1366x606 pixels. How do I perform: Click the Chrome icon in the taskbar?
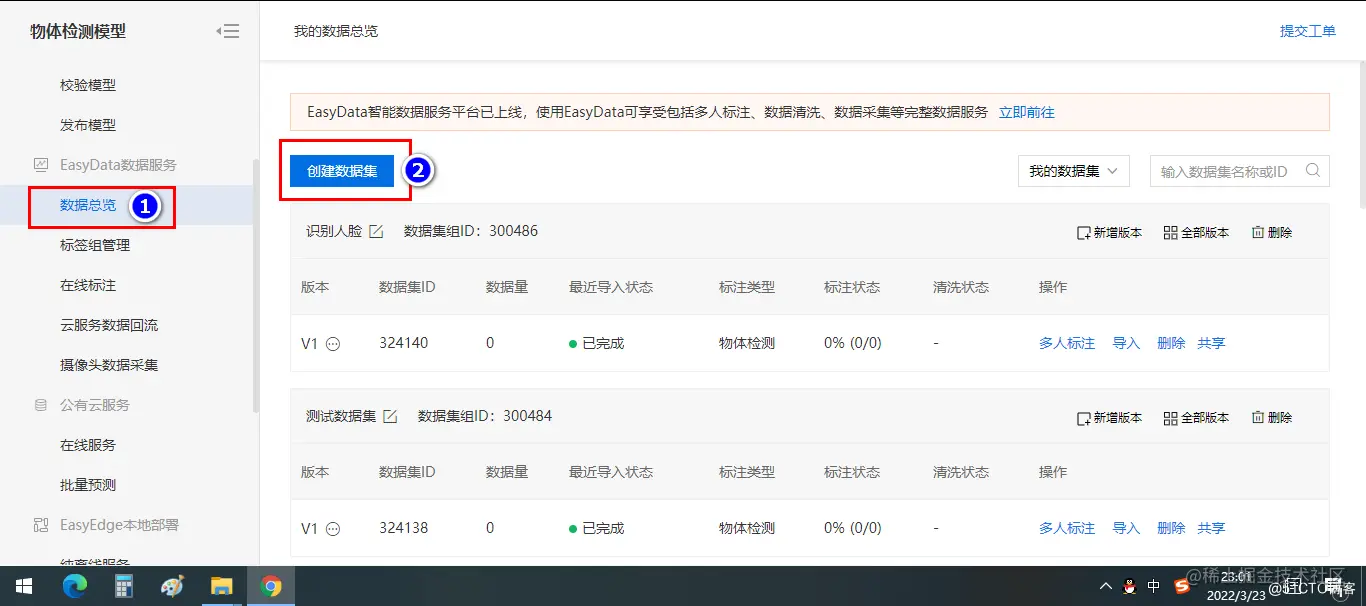coord(270,586)
